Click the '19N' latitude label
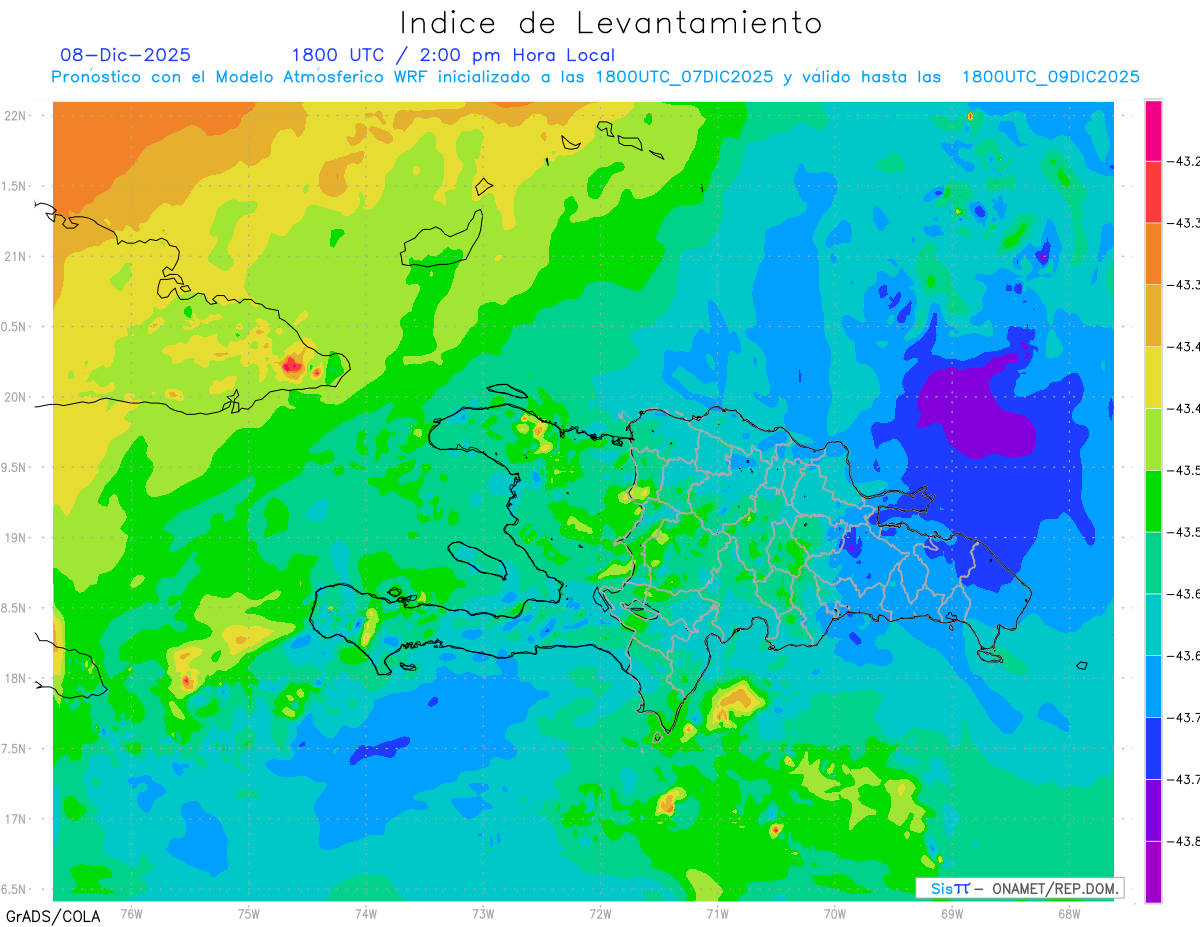This screenshot has width=1200, height=927. coord(16,538)
